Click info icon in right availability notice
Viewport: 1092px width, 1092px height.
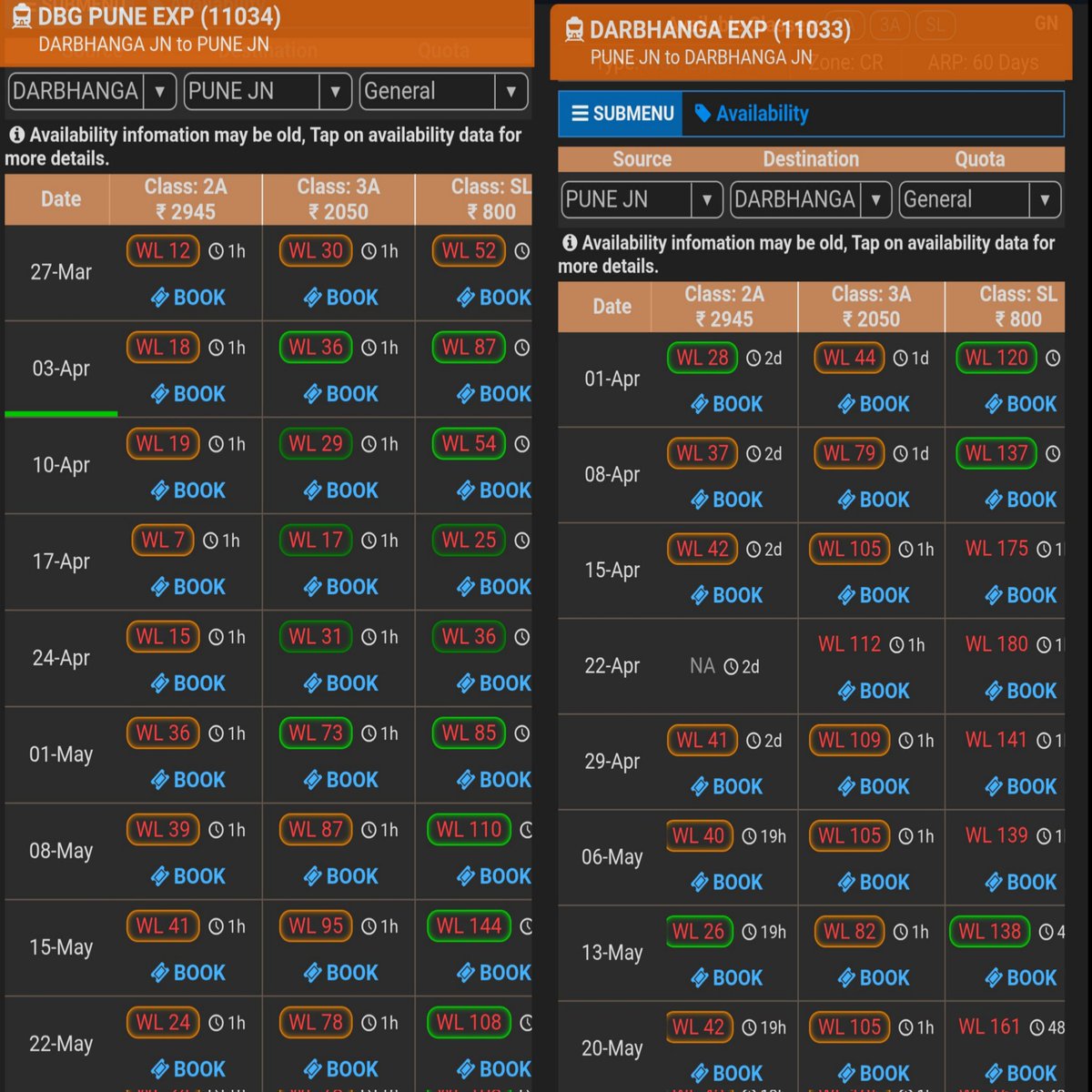click(570, 243)
